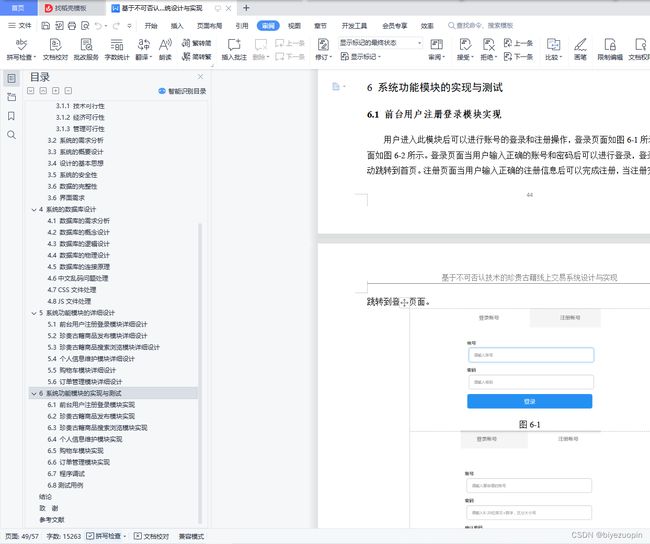
Task: Open the 文件 file menu
Action: [20, 26]
